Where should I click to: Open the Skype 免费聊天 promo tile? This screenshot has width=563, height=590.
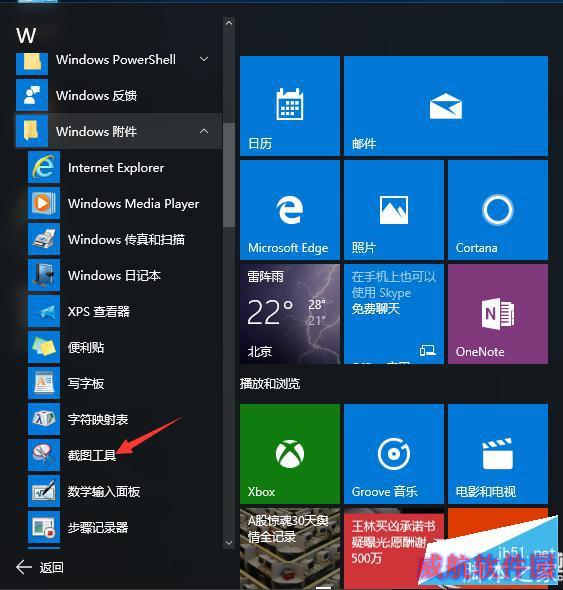(x=394, y=314)
